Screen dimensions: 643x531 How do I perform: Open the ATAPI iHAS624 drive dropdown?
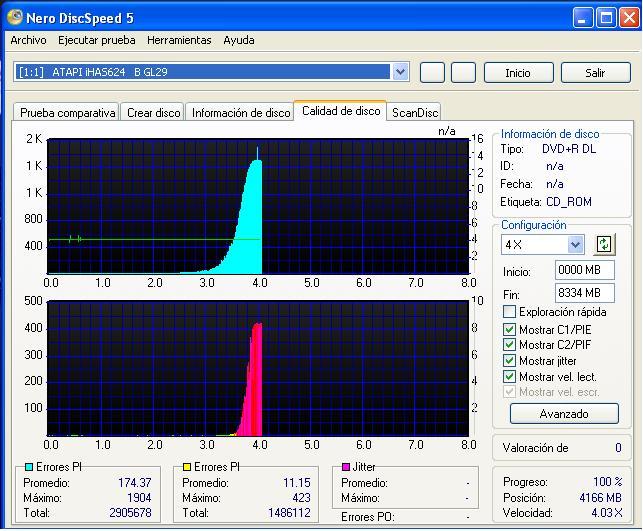point(401,72)
